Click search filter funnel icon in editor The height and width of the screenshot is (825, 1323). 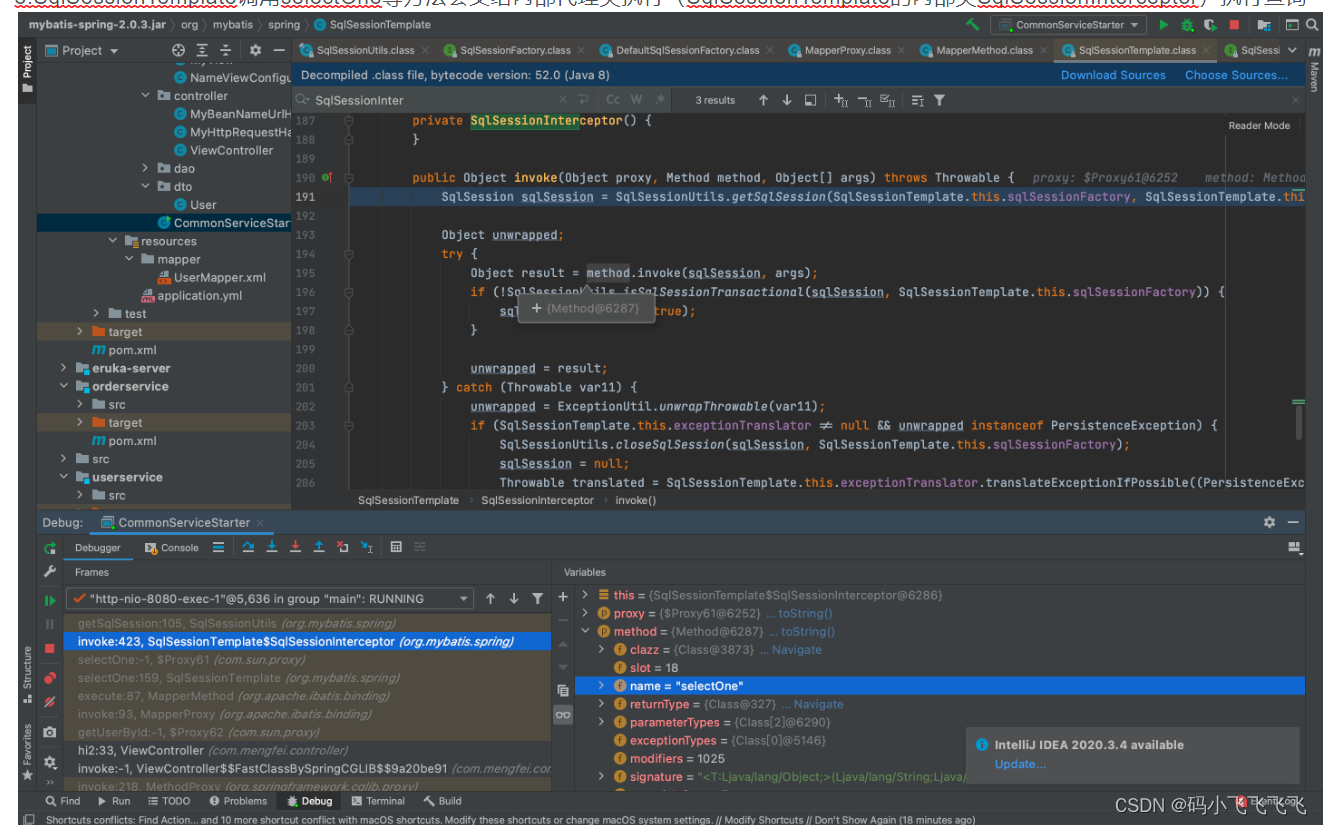coord(939,100)
